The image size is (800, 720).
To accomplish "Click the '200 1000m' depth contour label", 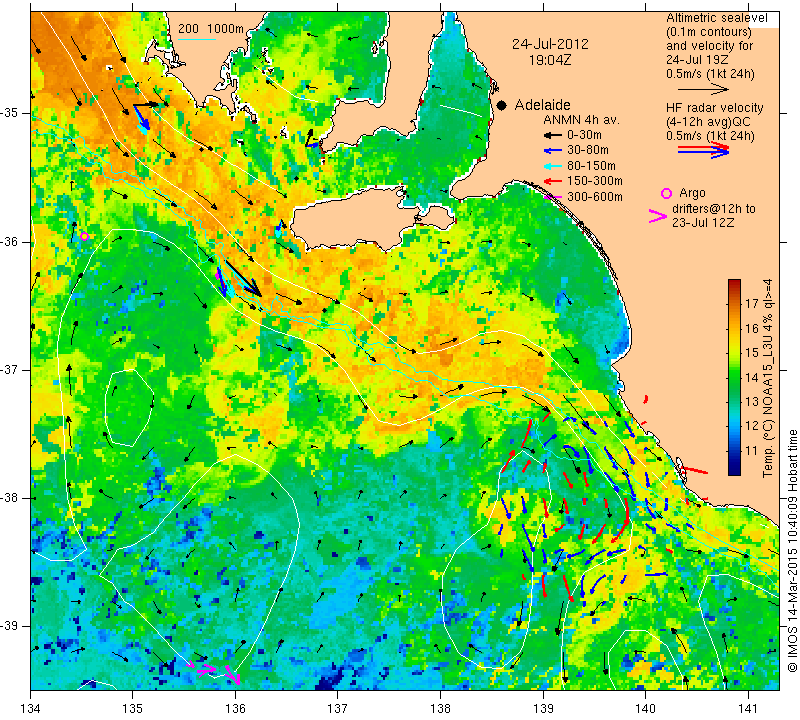I will tap(211, 29).
